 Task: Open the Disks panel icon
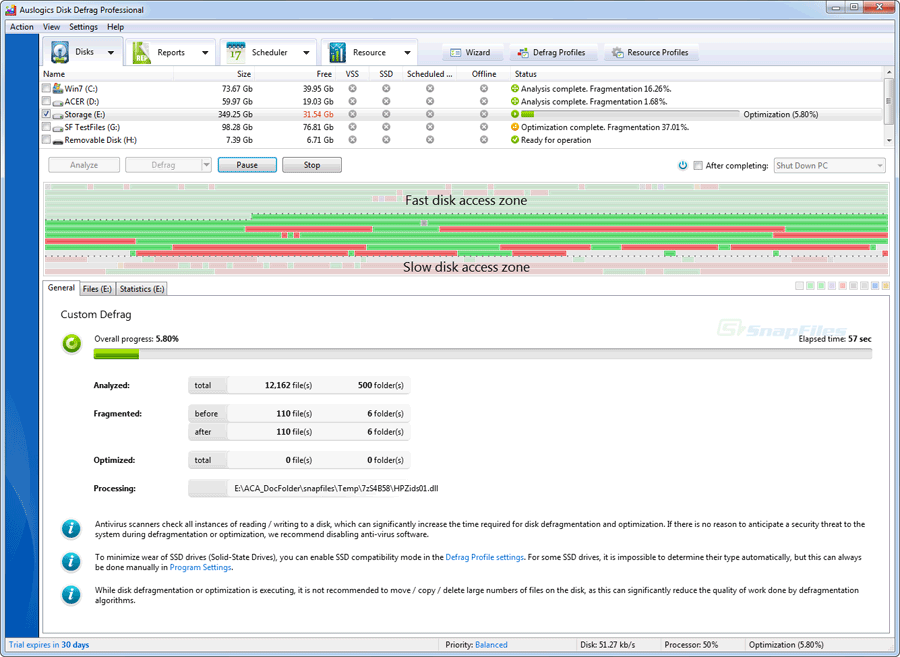pos(59,51)
